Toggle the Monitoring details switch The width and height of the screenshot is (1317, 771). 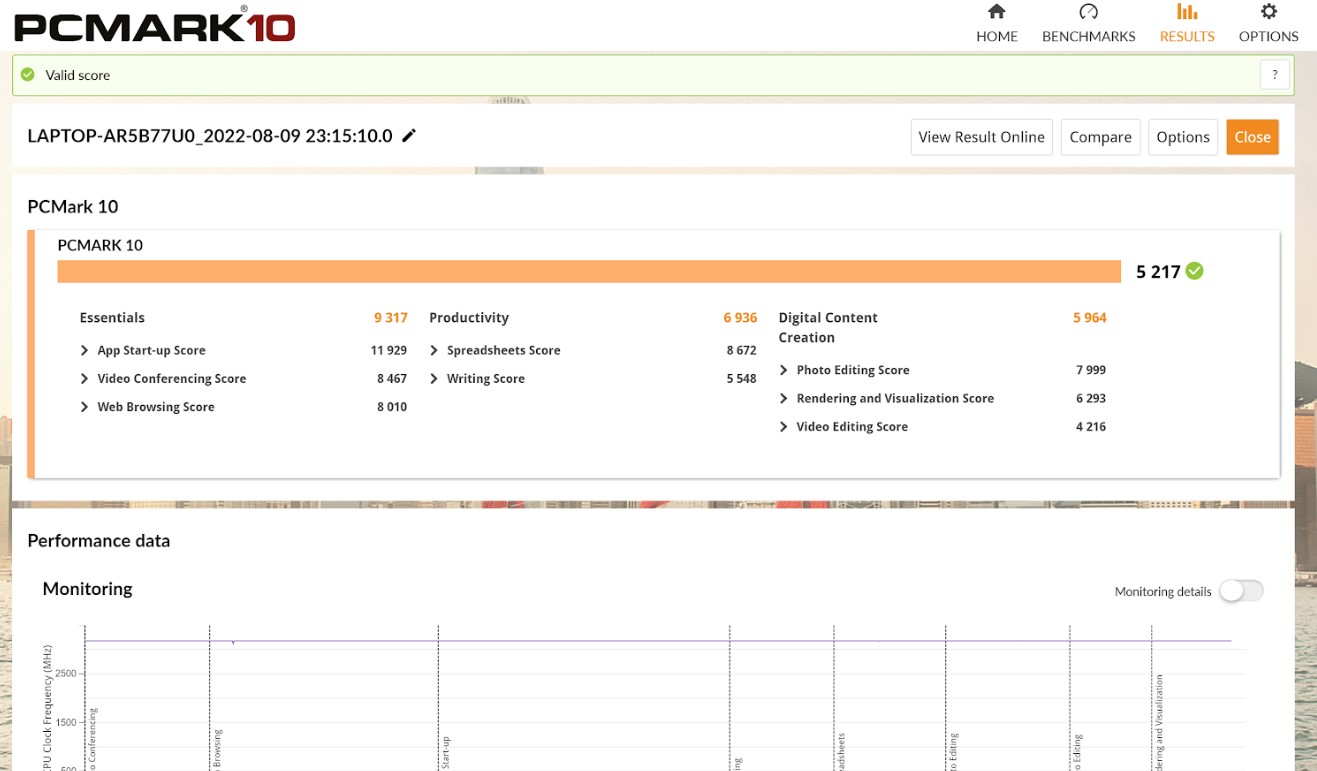click(1240, 591)
